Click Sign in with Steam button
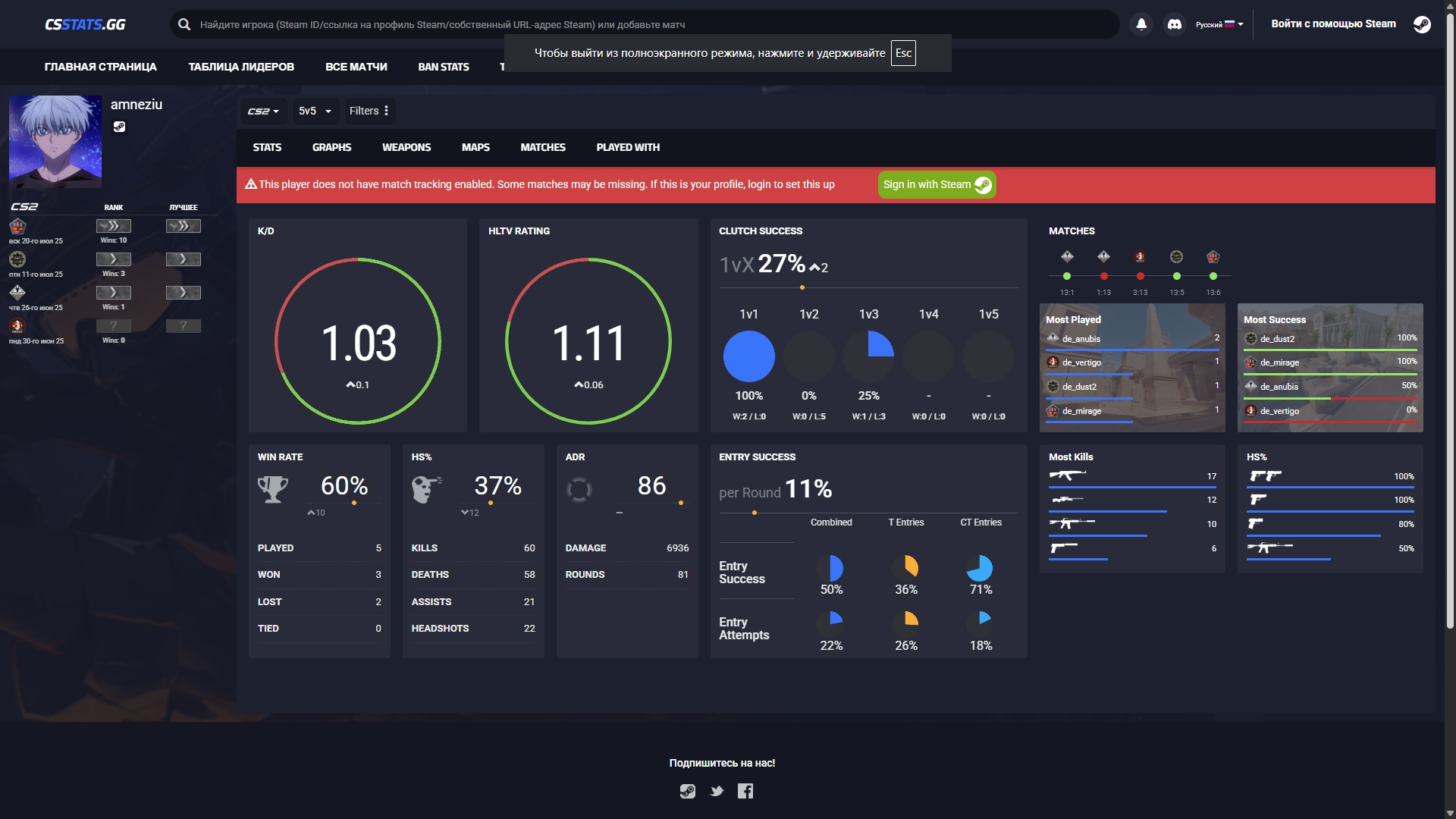The image size is (1456, 819). click(937, 184)
